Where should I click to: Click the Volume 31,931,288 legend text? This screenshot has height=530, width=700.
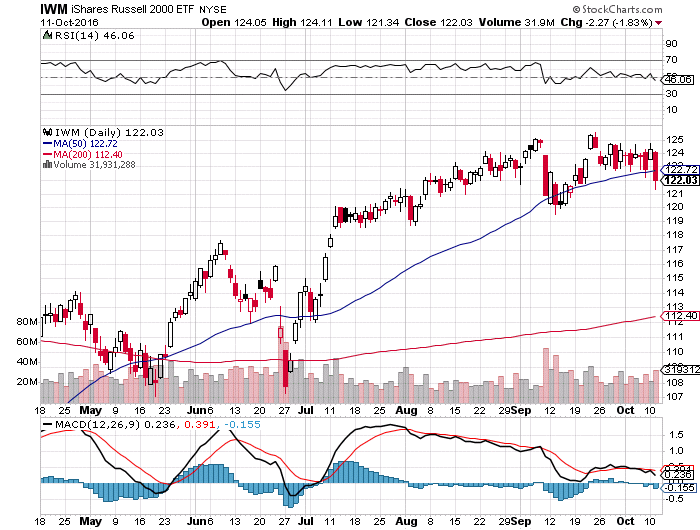pyautogui.click(x=94, y=165)
